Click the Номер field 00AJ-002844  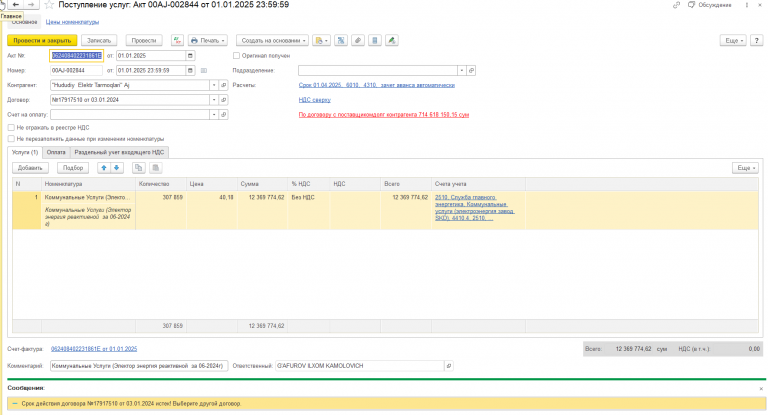(76, 71)
